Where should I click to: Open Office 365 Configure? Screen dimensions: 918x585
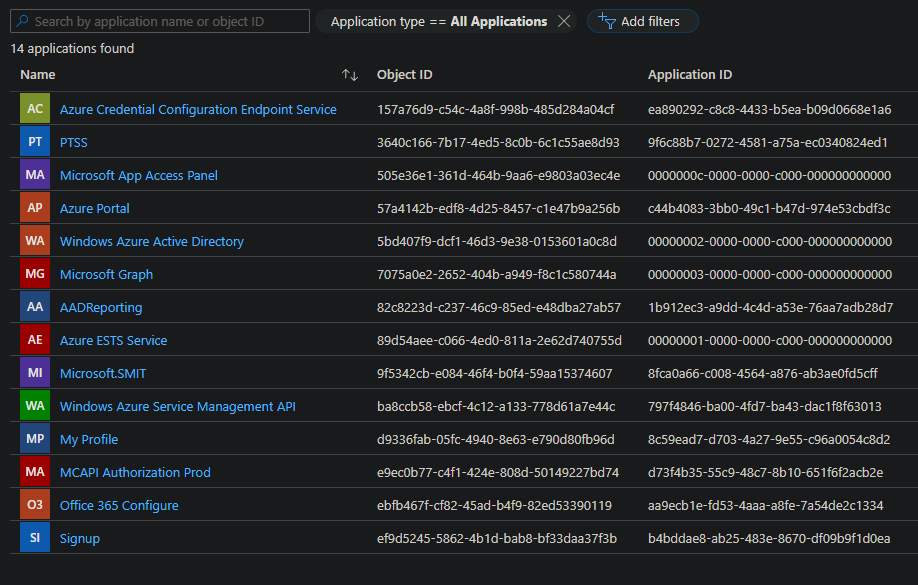click(x=119, y=505)
